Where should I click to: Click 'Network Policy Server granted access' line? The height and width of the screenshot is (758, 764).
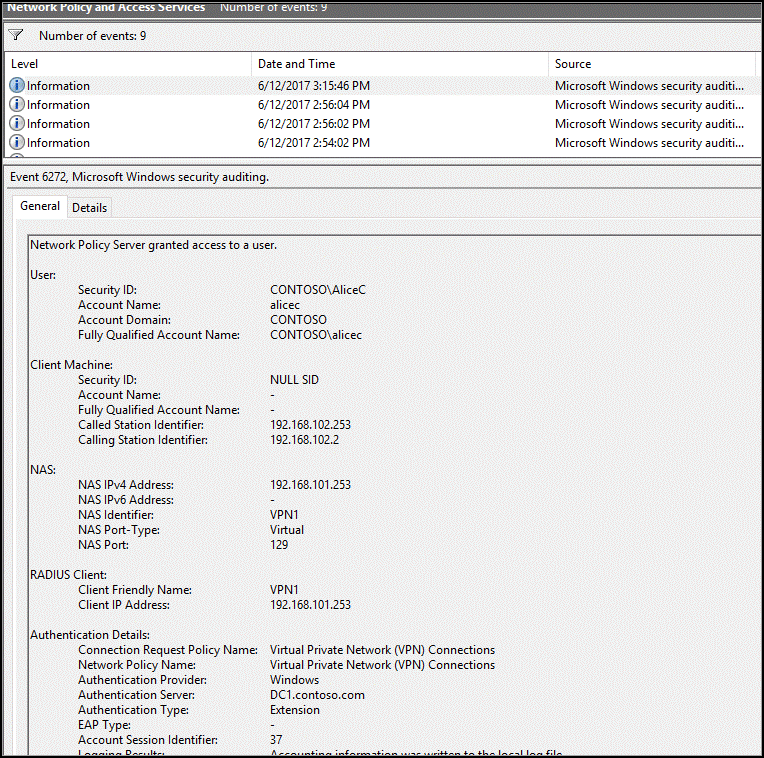point(153,245)
